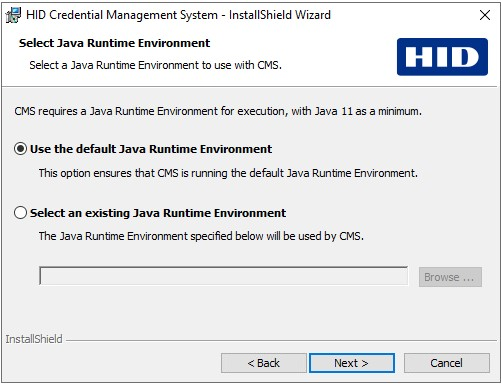Click the blue HID logo
This screenshot has width=501, height=384.
click(x=442, y=57)
